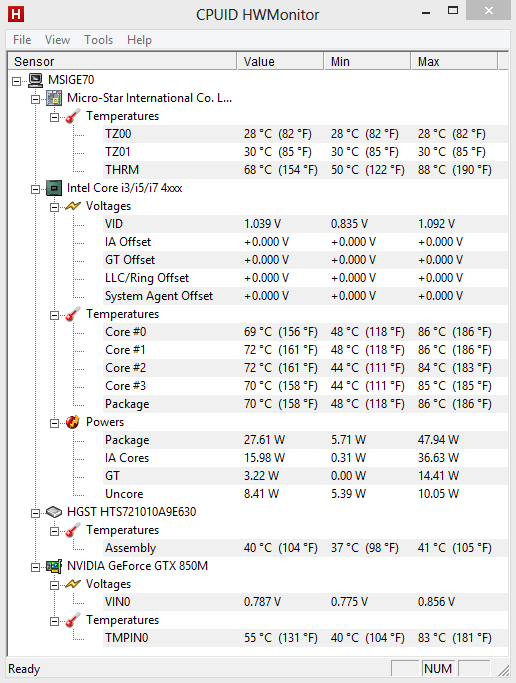Click the Intel Core CPU chip icon
The height and width of the screenshot is (683, 516).
(x=54, y=188)
